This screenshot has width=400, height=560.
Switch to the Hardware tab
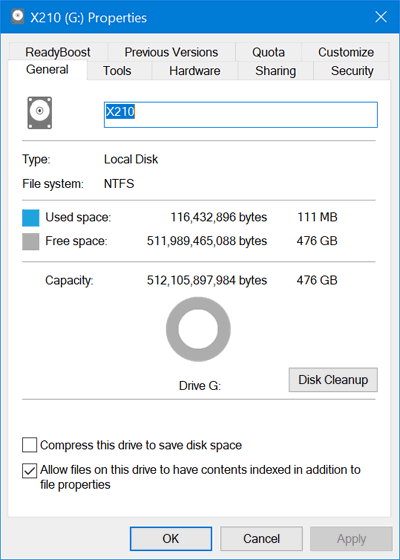pos(195,71)
